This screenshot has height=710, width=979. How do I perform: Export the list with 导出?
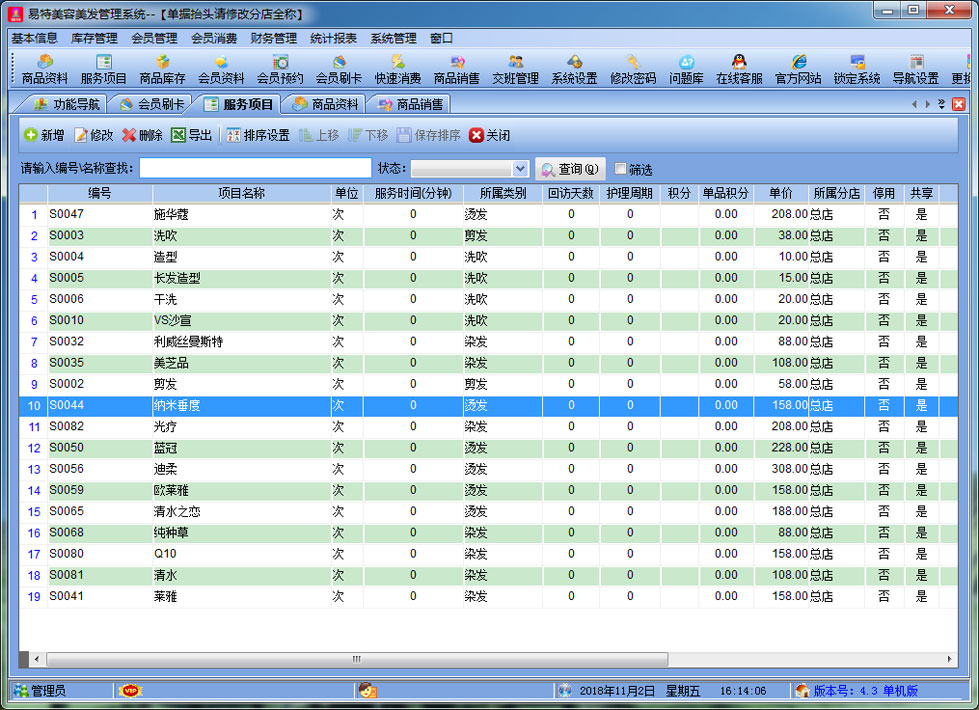(x=191, y=135)
